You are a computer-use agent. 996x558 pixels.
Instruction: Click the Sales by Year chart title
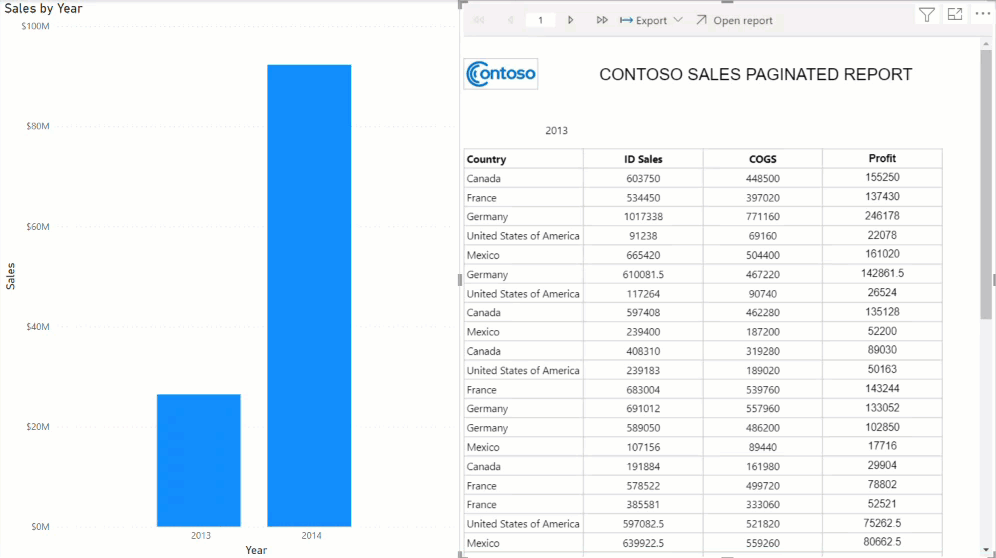43,8
